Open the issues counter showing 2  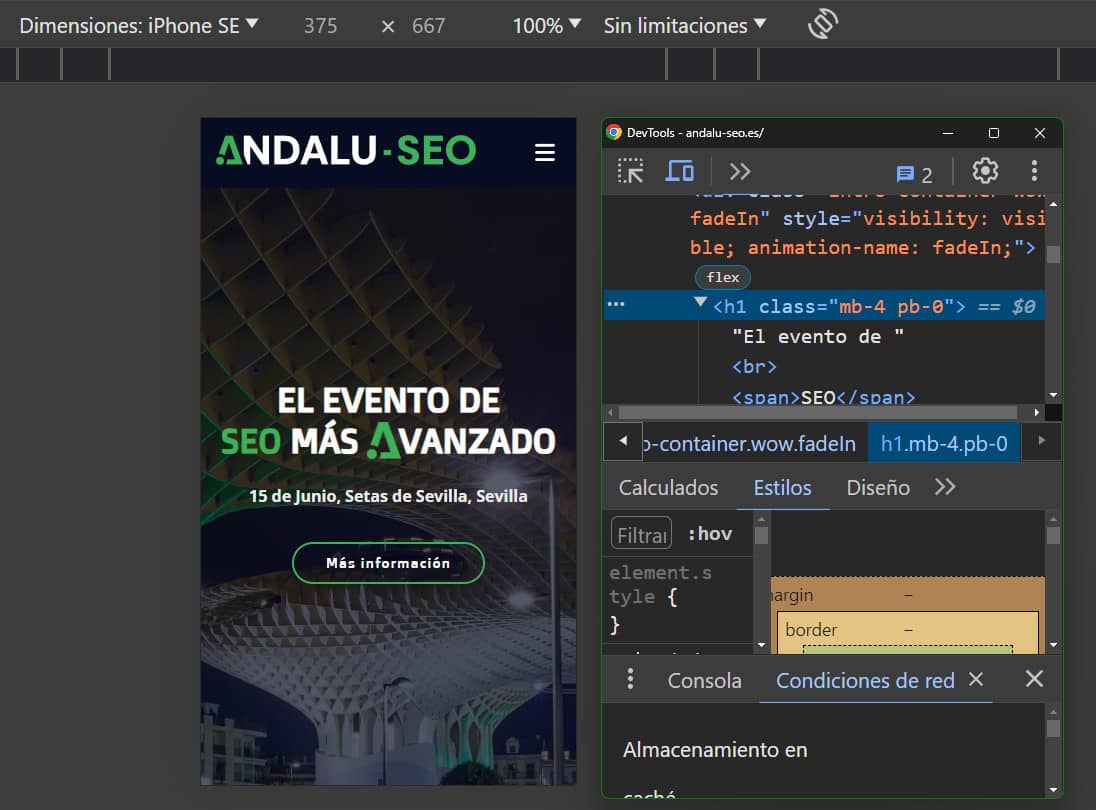click(914, 174)
